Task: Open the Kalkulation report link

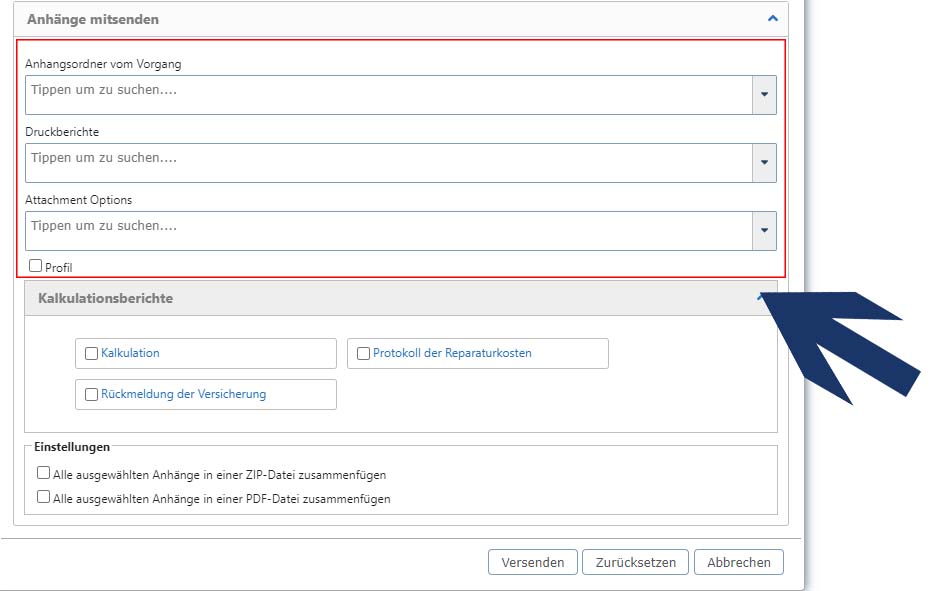Action: point(130,353)
